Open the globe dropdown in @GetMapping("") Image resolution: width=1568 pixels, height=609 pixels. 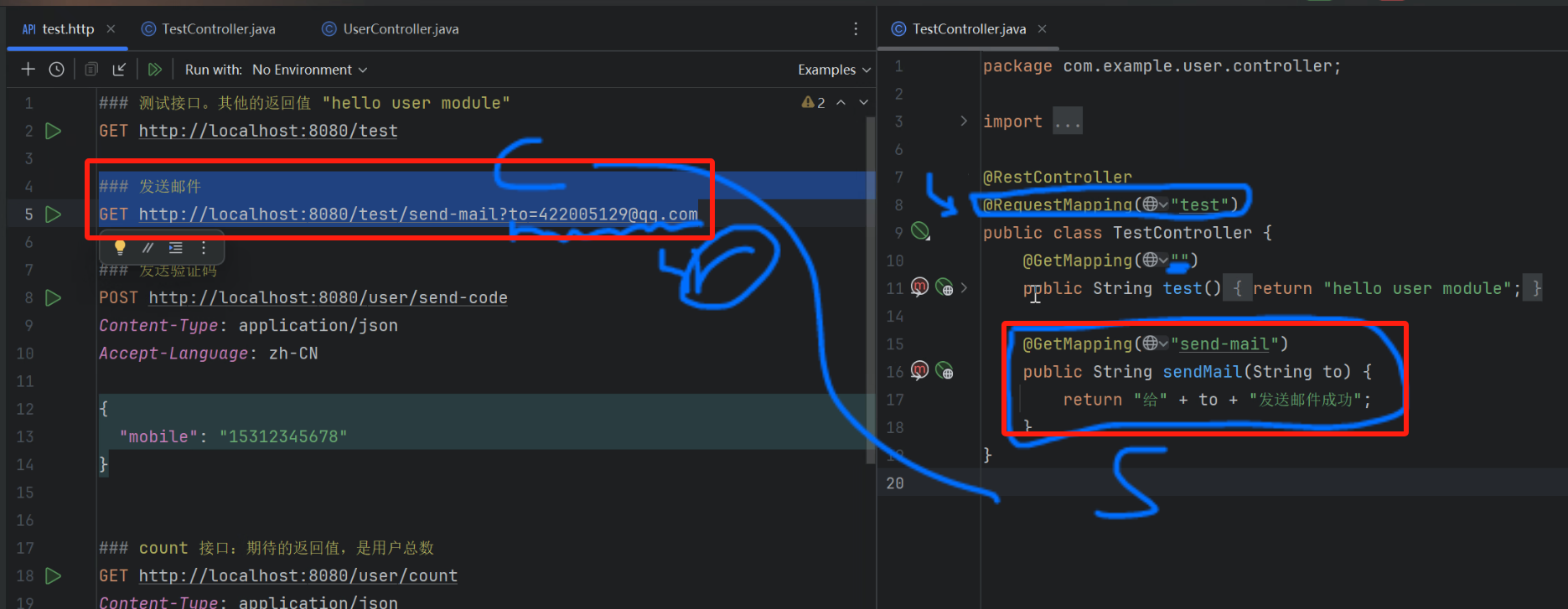[x=1155, y=261]
